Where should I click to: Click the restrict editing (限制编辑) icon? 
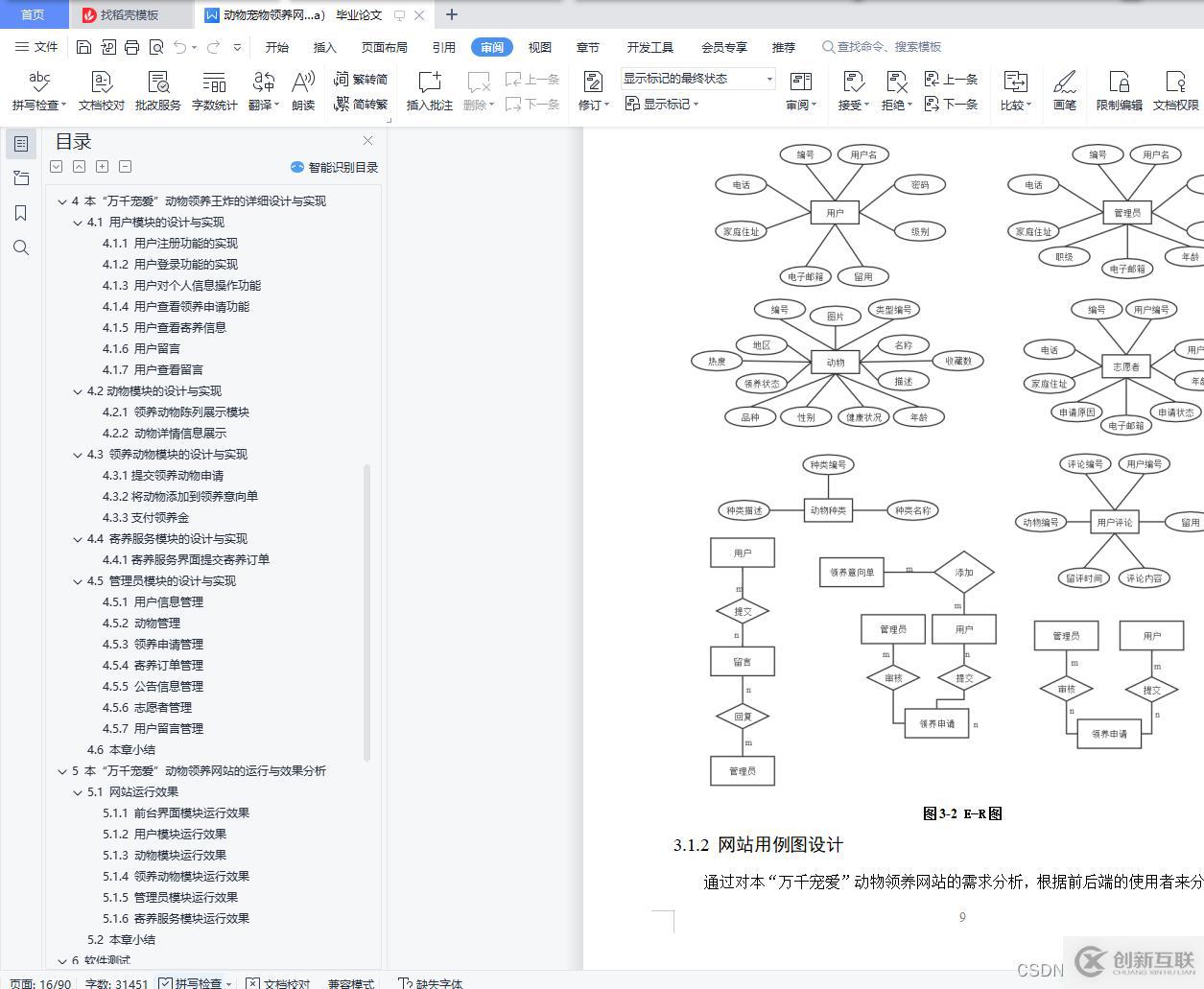tap(1119, 82)
